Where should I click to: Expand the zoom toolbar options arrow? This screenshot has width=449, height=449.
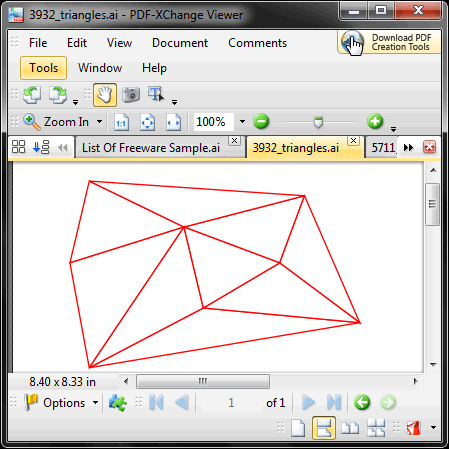coord(393,129)
